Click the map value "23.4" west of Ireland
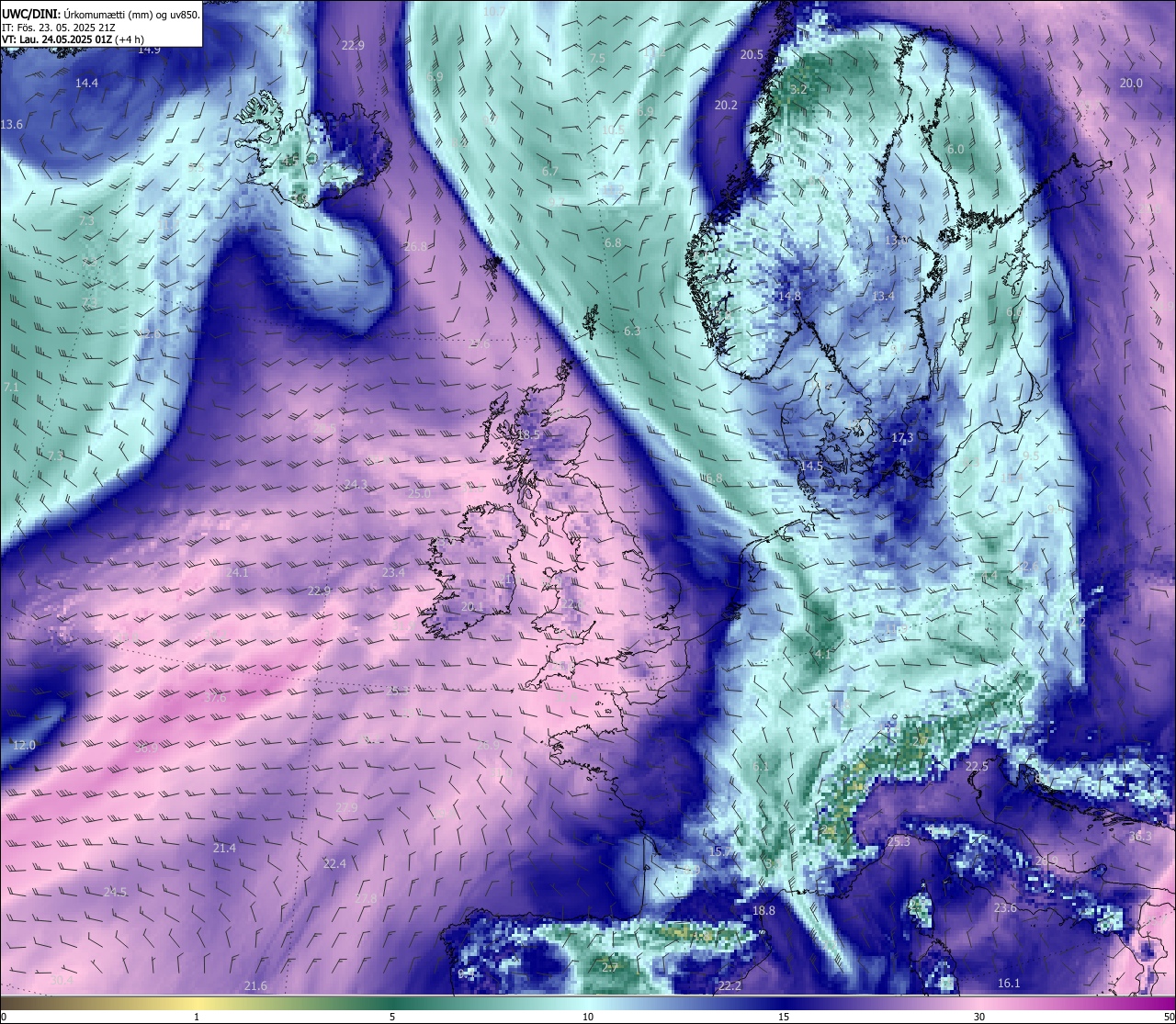 [x=393, y=572]
